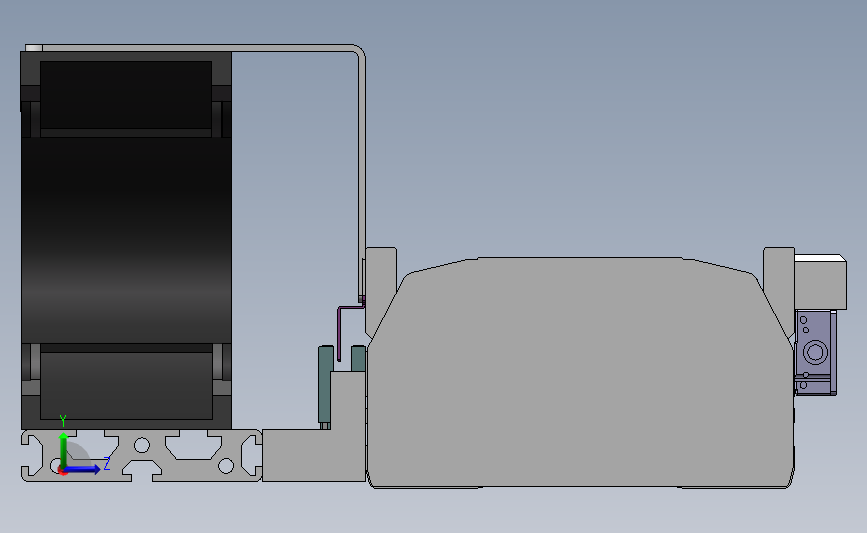Pick the circular bore on the sensor bracket
The height and width of the screenshot is (533, 867).
click(815, 352)
